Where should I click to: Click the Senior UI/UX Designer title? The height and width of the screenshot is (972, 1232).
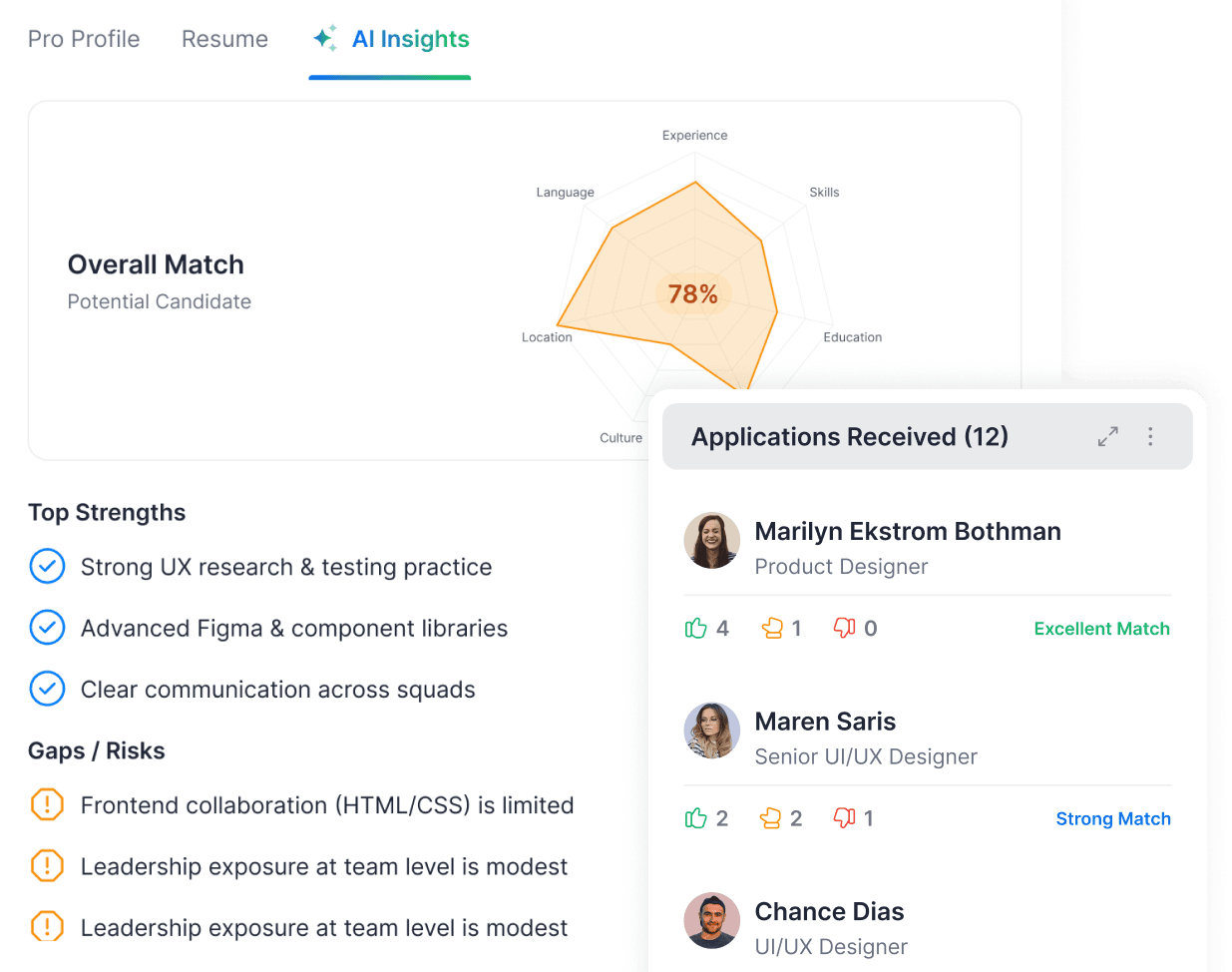(866, 756)
